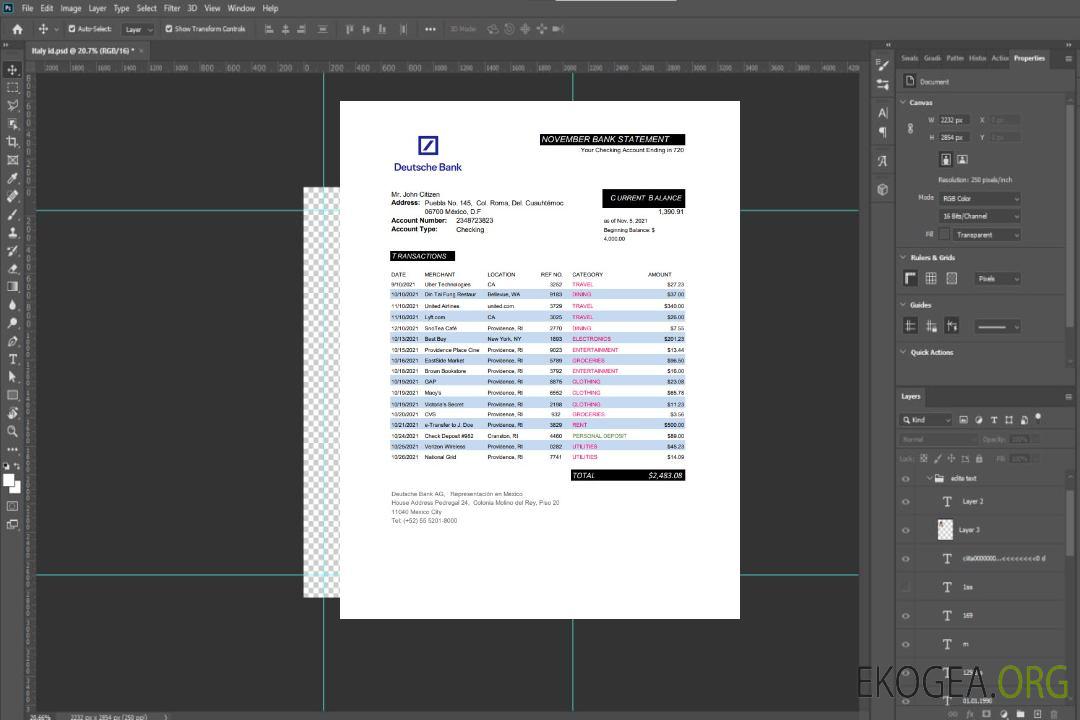Open the Layer menu
The height and width of the screenshot is (720, 1080).
(x=97, y=8)
